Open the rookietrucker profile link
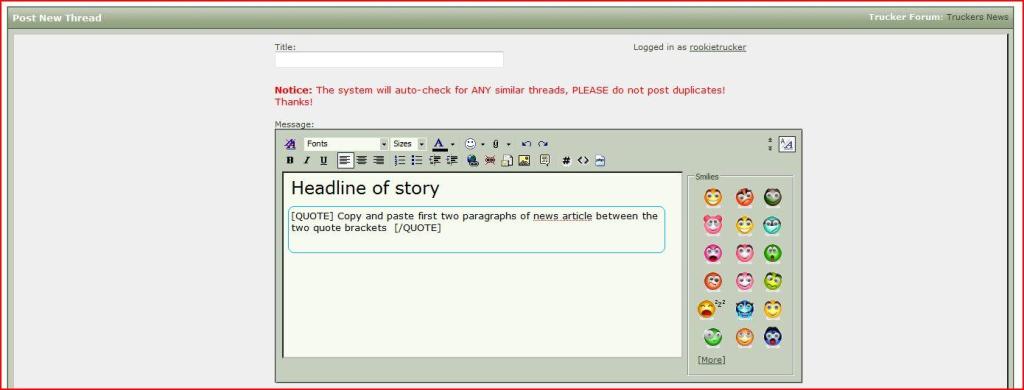1024x390 pixels. tap(718, 47)
